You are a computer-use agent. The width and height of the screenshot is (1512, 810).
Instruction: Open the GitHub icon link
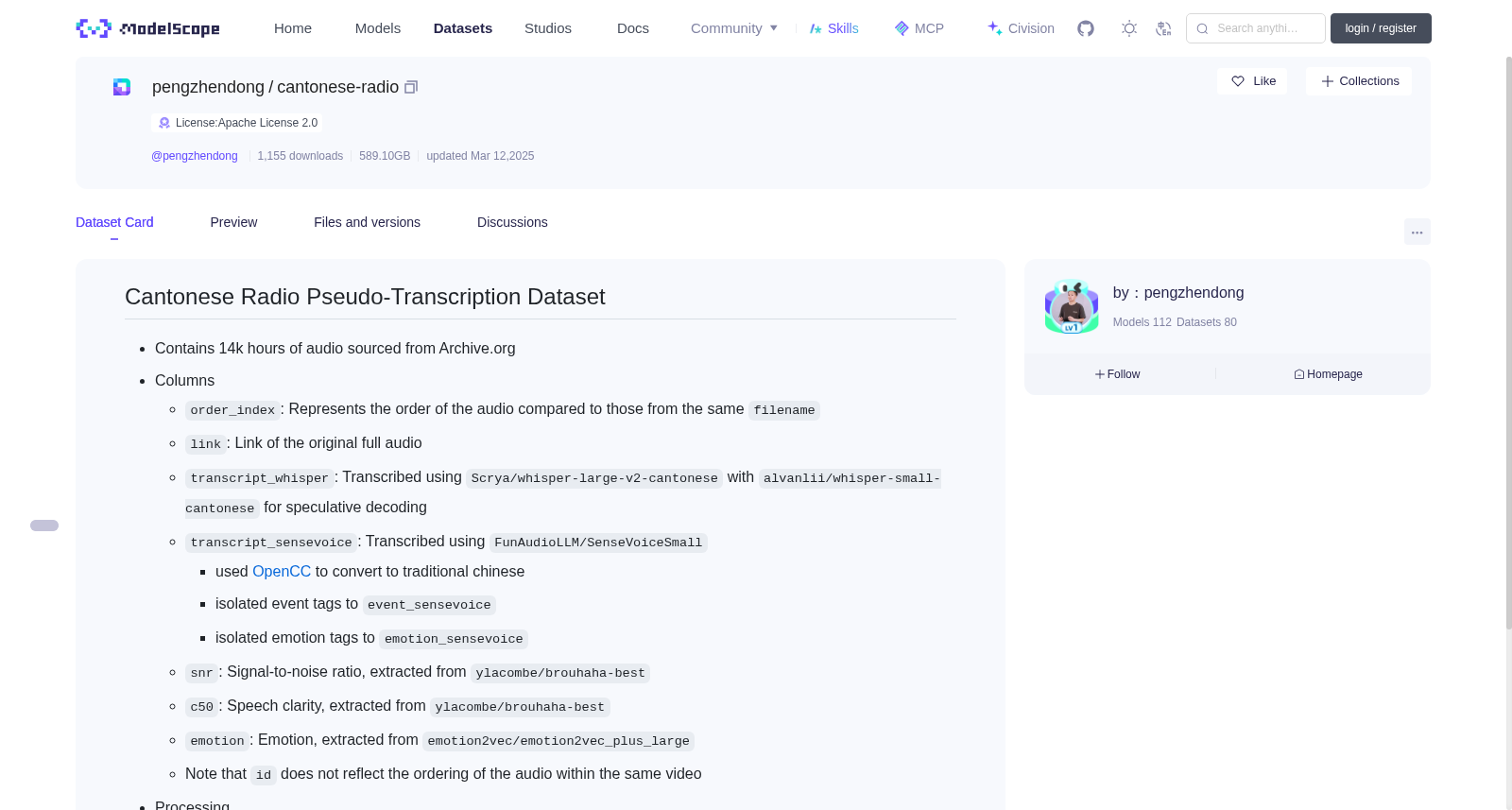point(1086,28)
